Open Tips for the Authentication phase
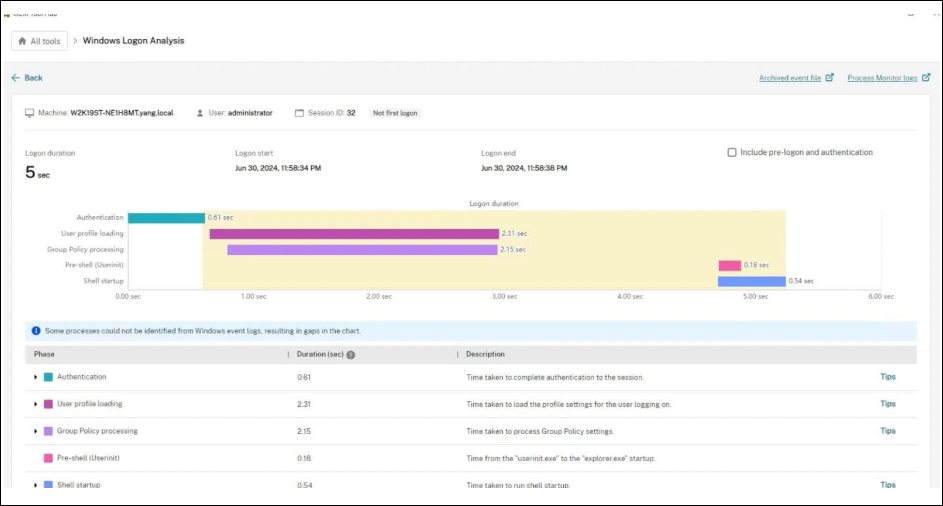Screen dimensions: 943x506 click(887, 377)
